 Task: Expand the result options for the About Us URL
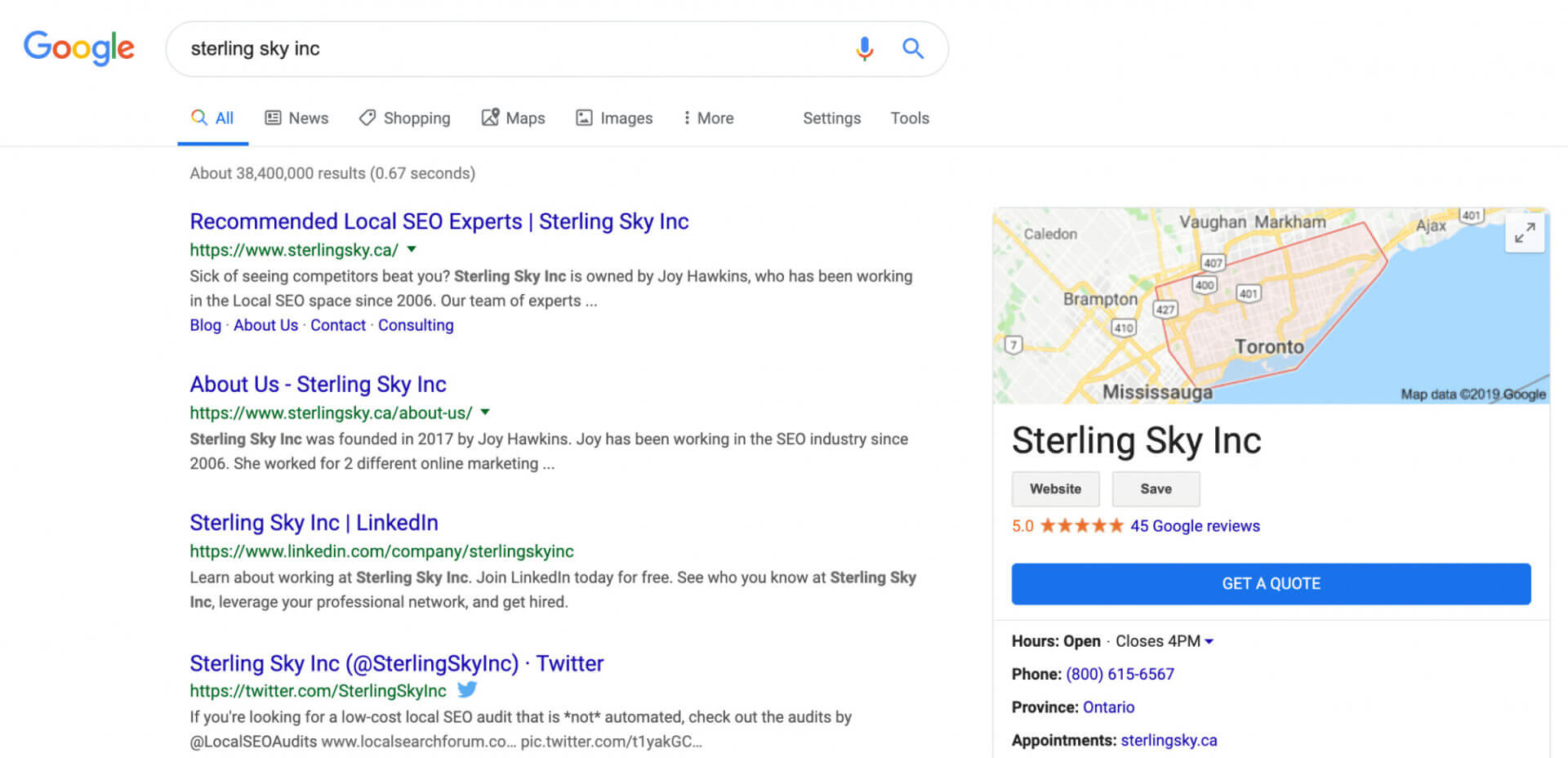(x=484, y=412)
